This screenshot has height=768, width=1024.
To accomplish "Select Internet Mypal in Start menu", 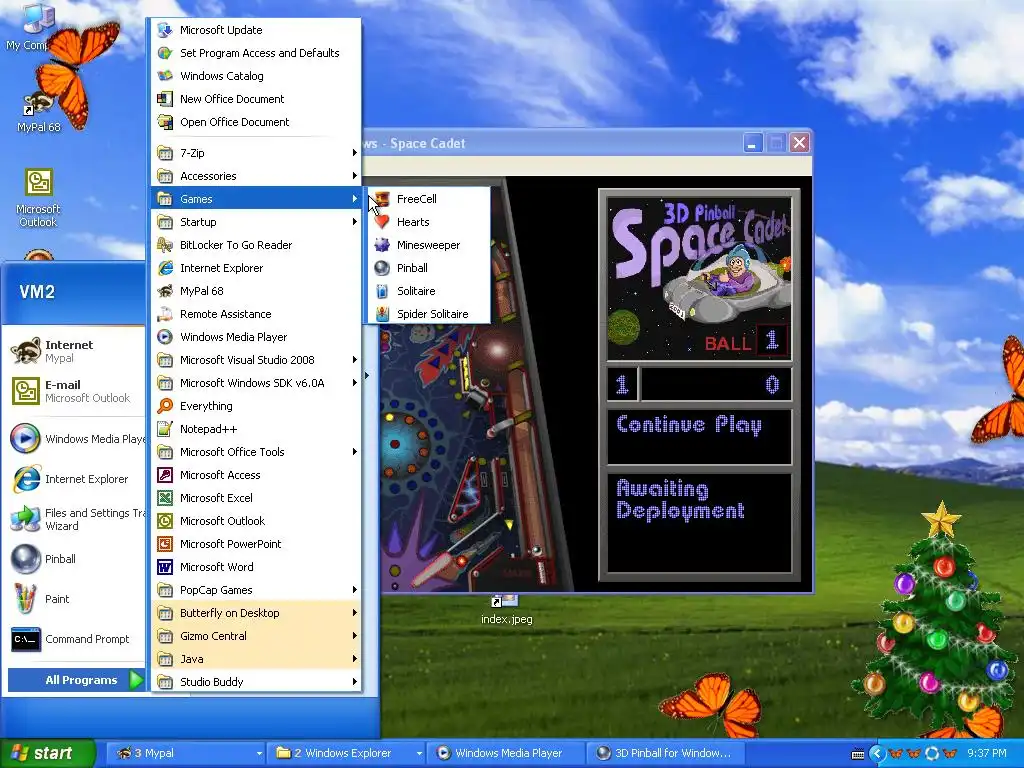I will [x=74, y=351].
